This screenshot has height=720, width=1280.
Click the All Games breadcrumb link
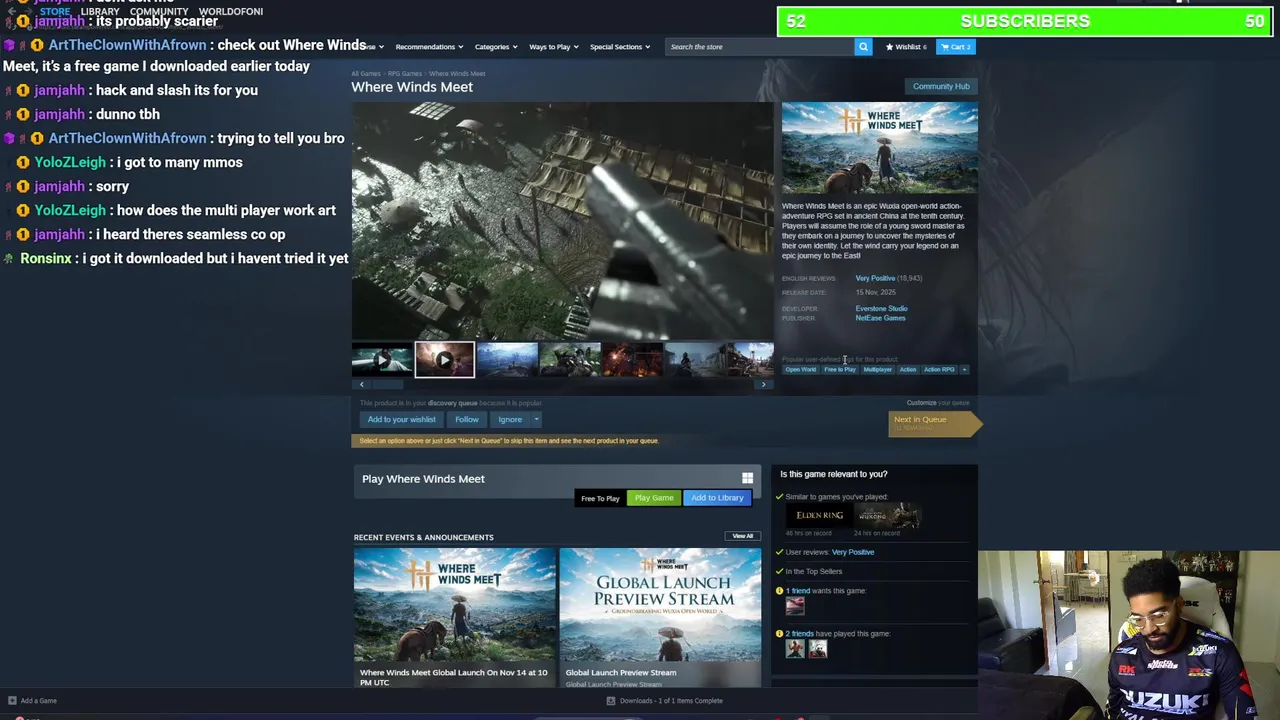366,74
